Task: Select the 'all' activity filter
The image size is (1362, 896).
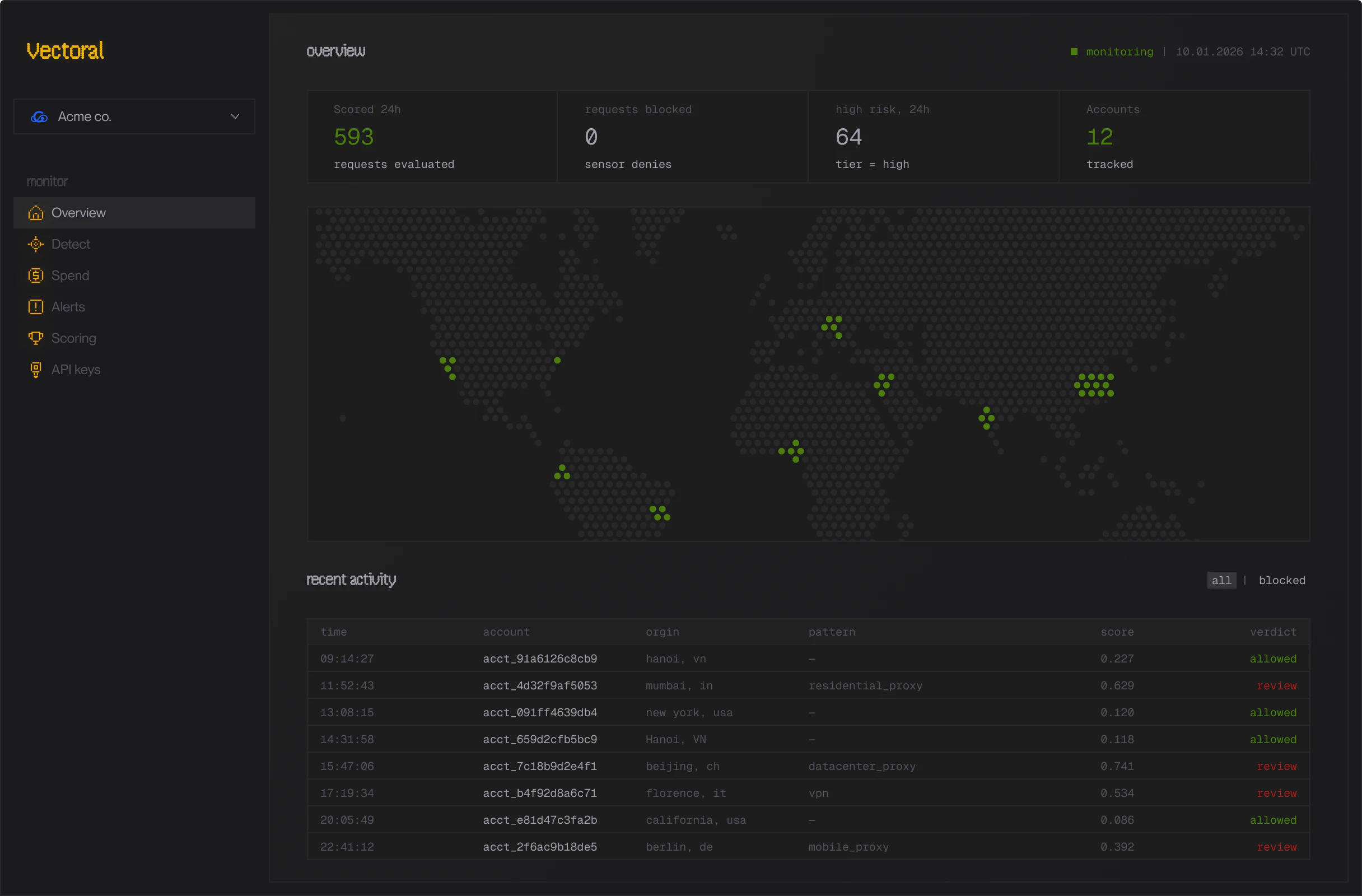Action: click(x=1221, y=580)
